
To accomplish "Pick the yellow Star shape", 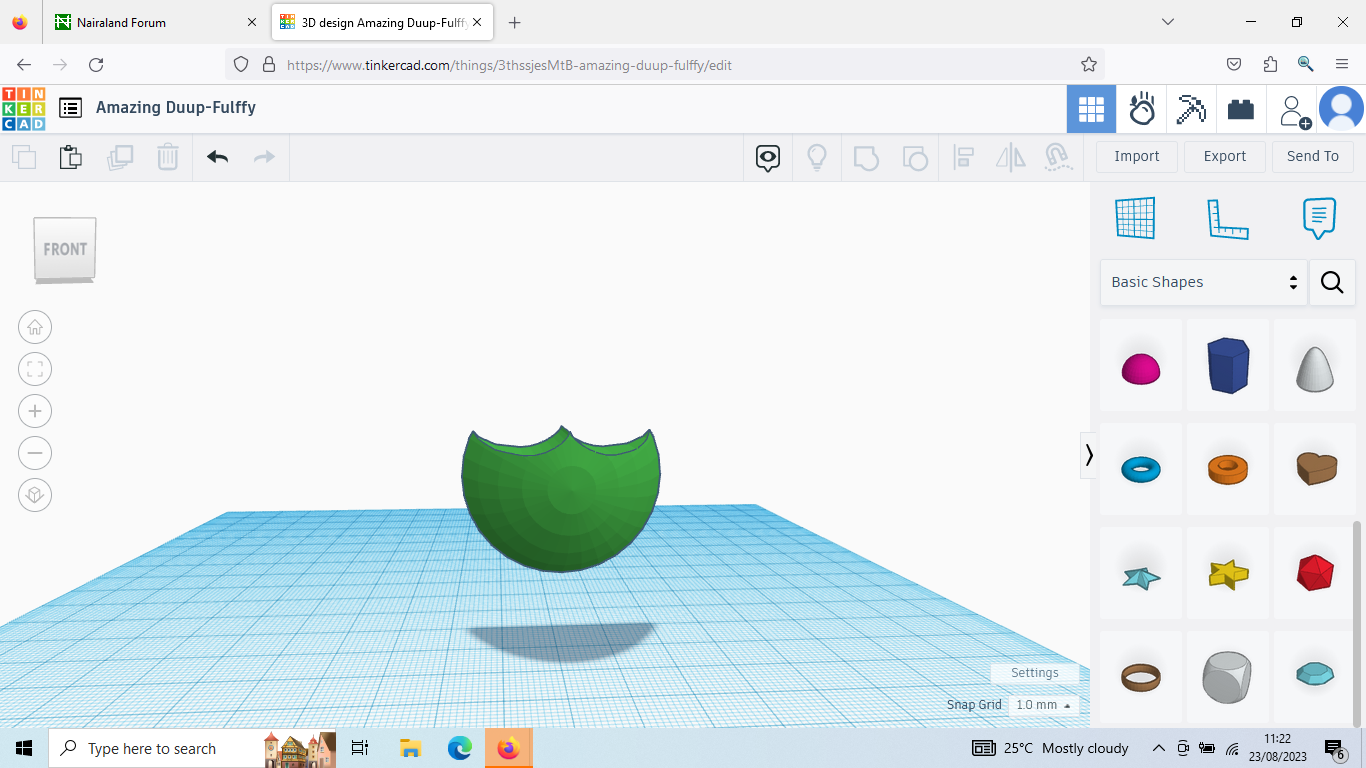I will click(1228, 573).
